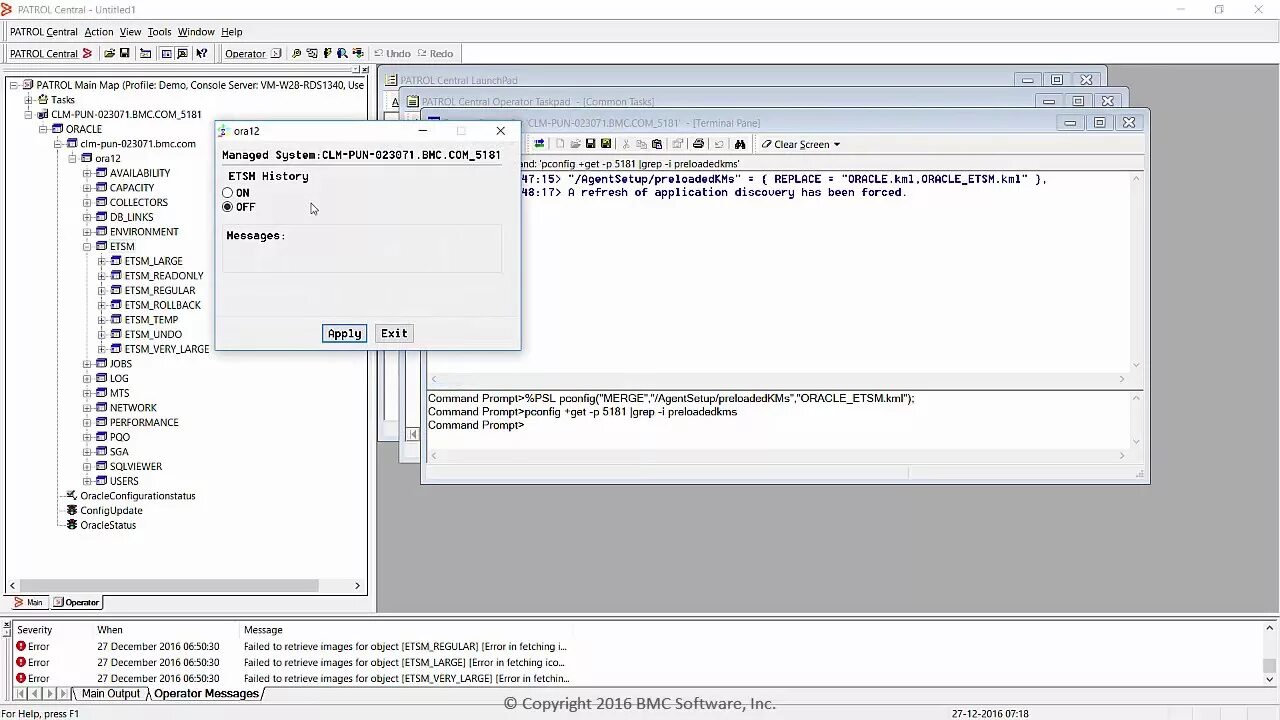1280x720 pixels.
Task: Click the Undo toolbar button
Action: coord(392,53)
